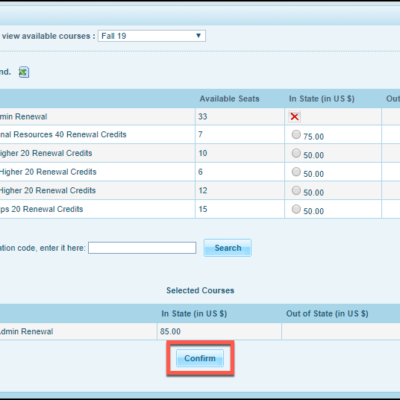This screenshot has height=400, width=400.
Task: Click the Confirm button
Action: tap(200, 358)
